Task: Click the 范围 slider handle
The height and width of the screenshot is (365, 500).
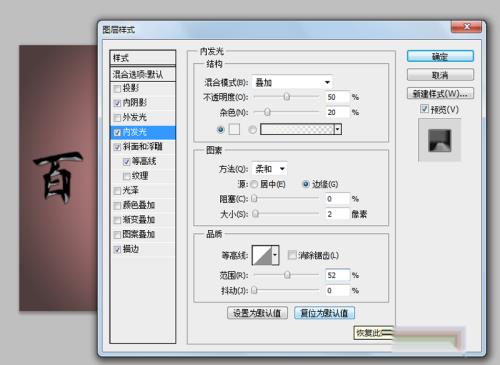Action: point(287,275)
